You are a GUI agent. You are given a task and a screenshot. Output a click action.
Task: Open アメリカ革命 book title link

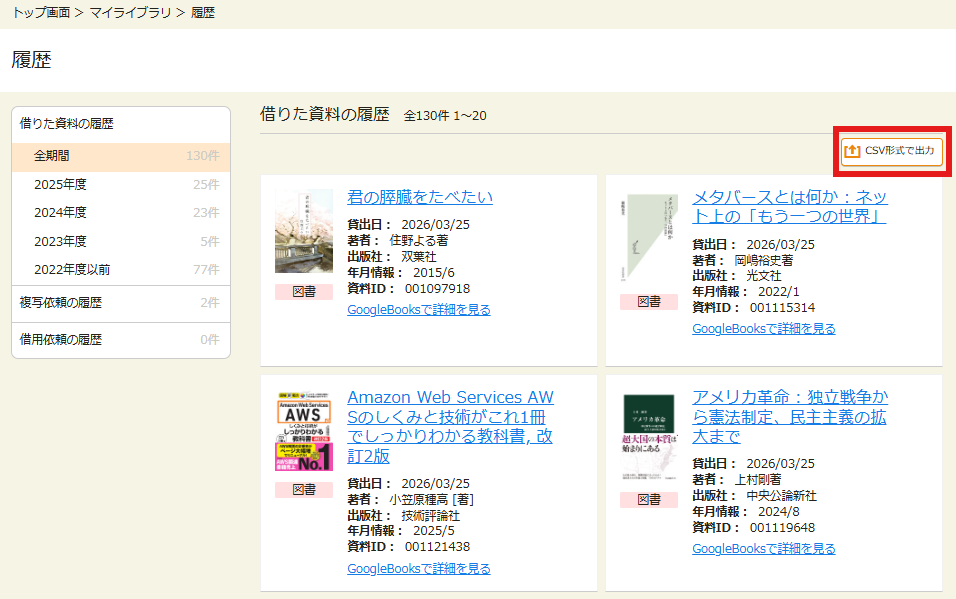(x=789, y=417)
